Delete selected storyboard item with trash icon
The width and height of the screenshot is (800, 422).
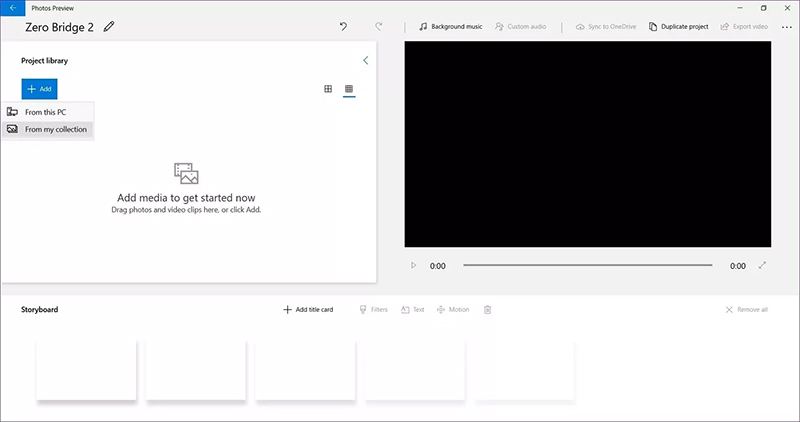(488, 310)
